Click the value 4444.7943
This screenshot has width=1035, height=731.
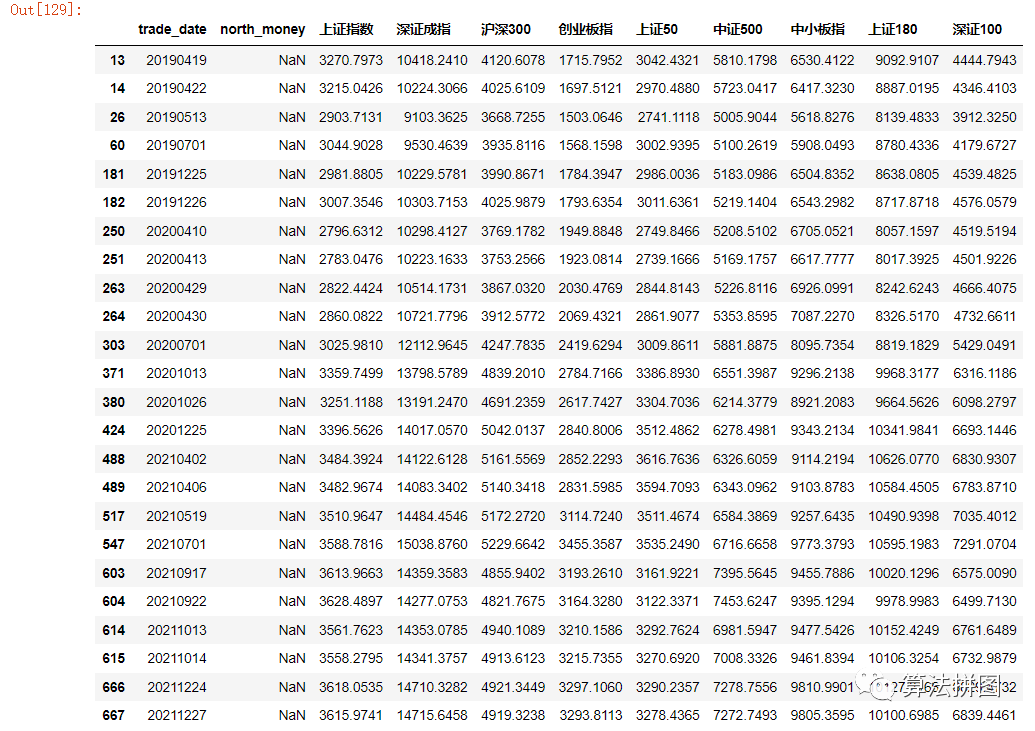tap(984, 60)
